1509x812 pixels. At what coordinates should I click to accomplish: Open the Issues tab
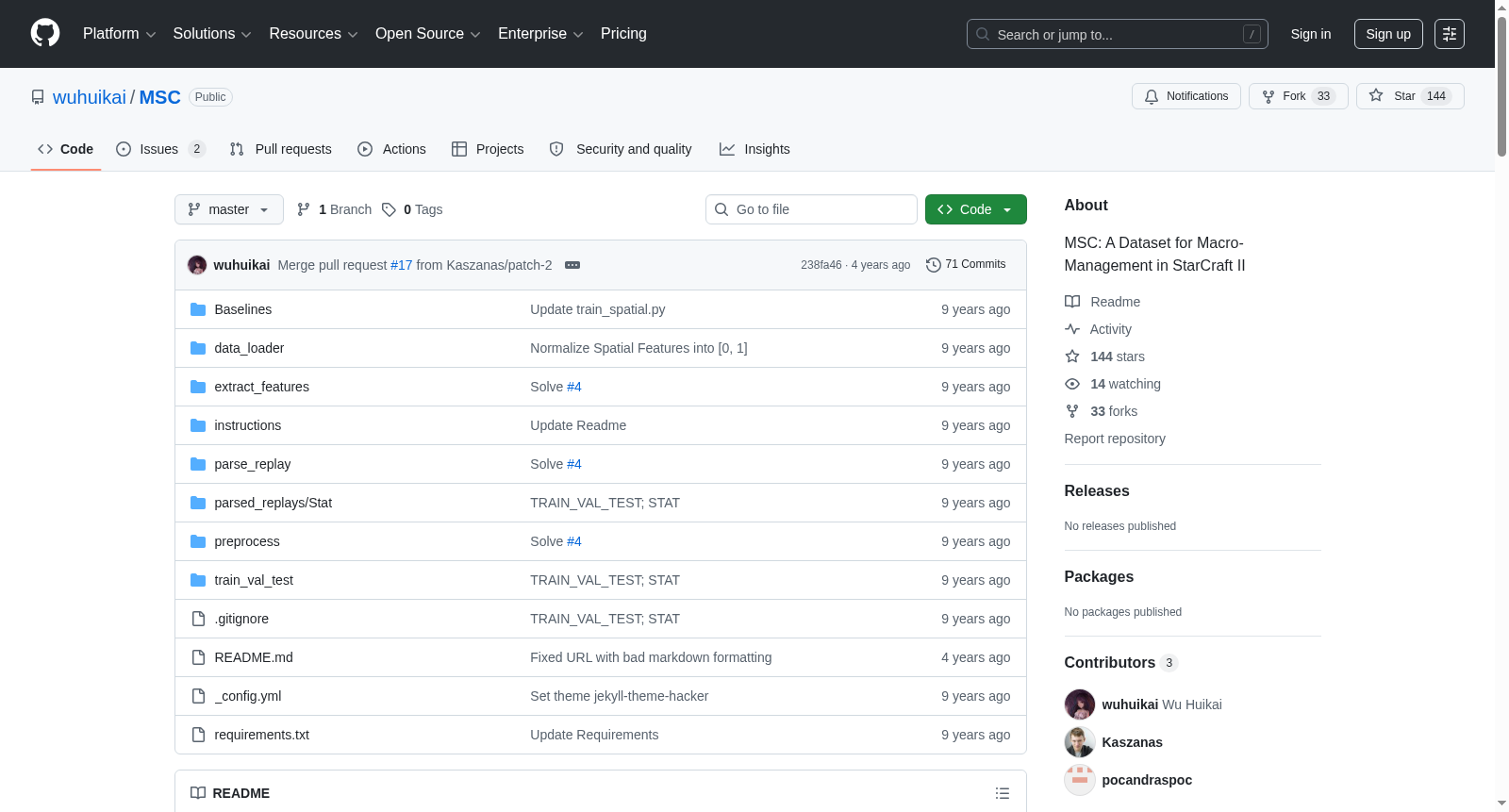[160, 149]
